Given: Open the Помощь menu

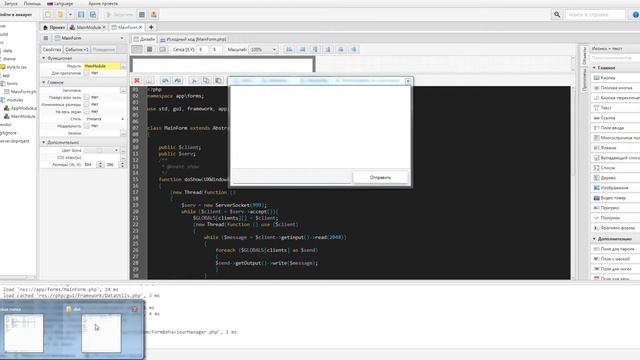Looking at the screenshot, I should (x=32, y=4).
